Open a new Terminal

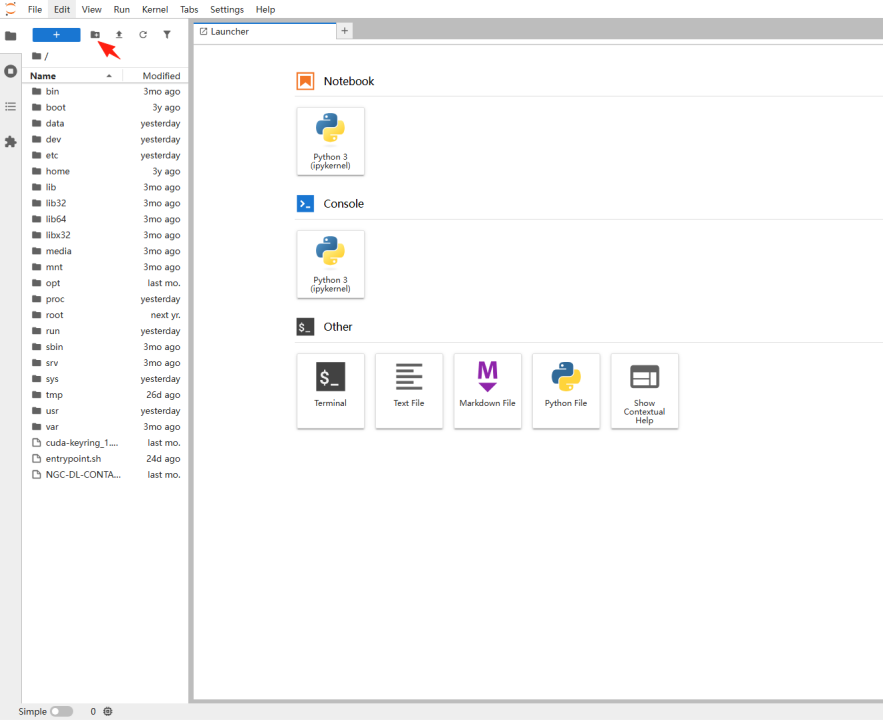[x=331, y=391]
